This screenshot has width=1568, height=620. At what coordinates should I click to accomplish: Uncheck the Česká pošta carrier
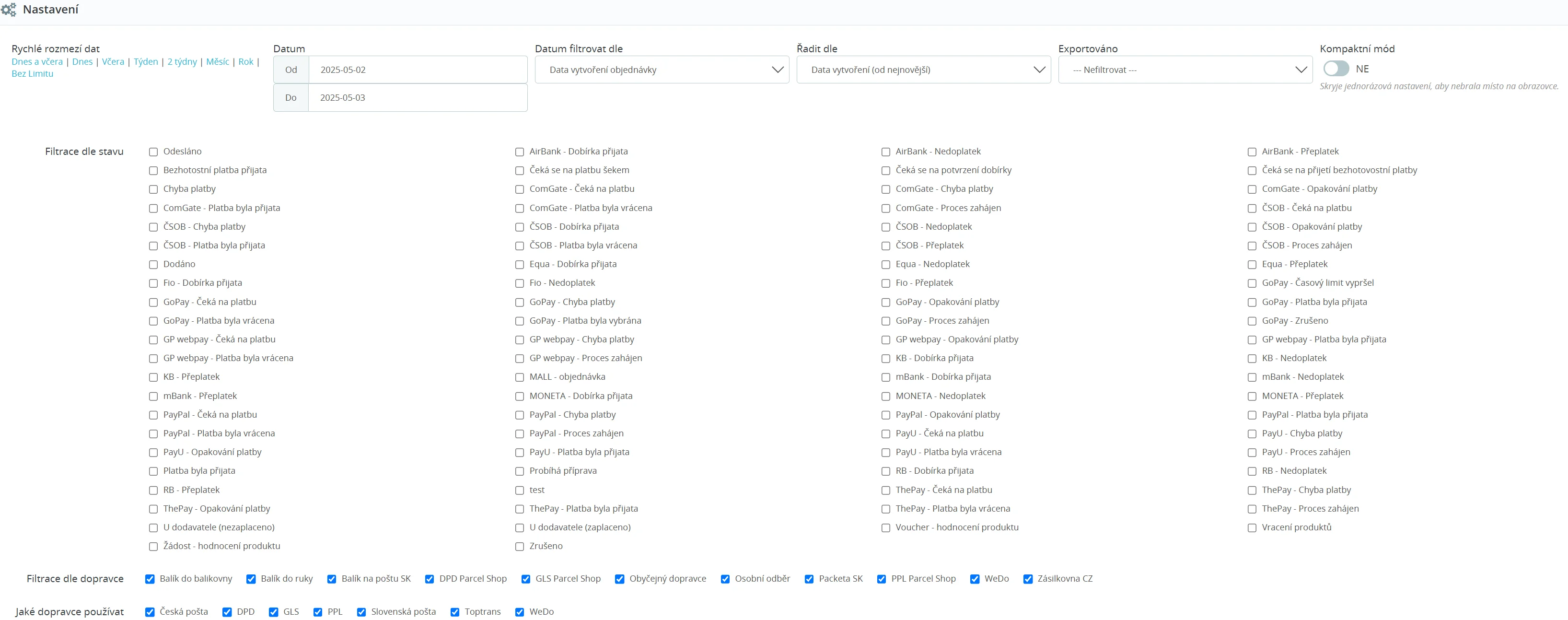pyautogui.click(x=150, y=612)
